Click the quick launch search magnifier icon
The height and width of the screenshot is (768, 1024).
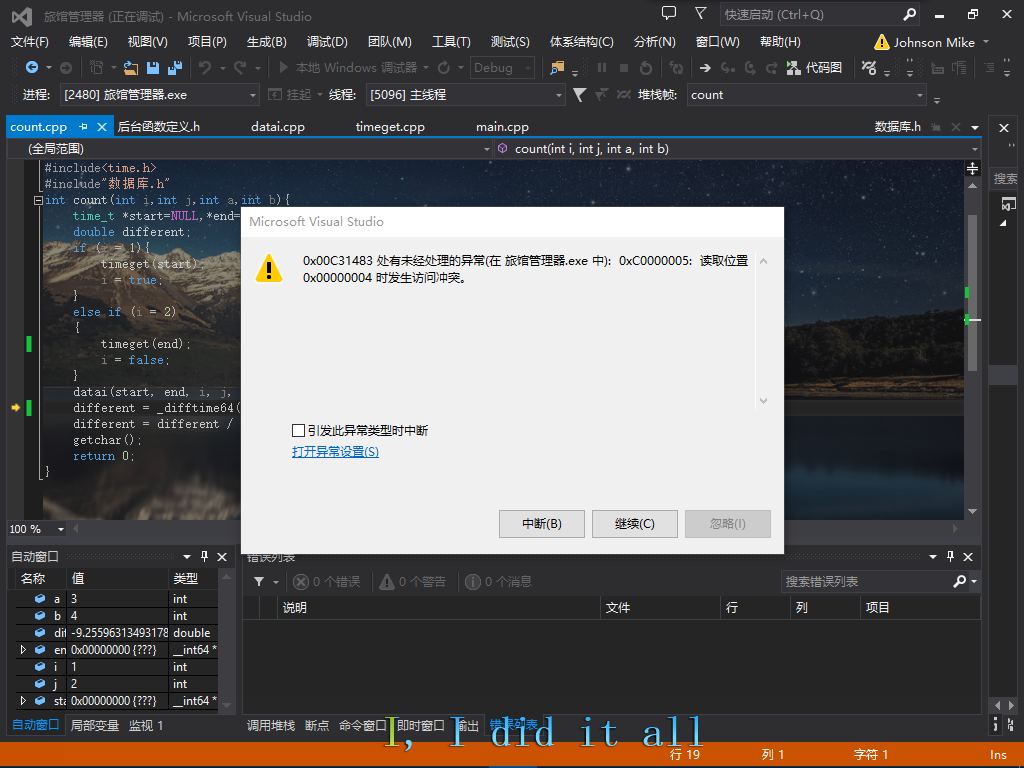point(909,14)
